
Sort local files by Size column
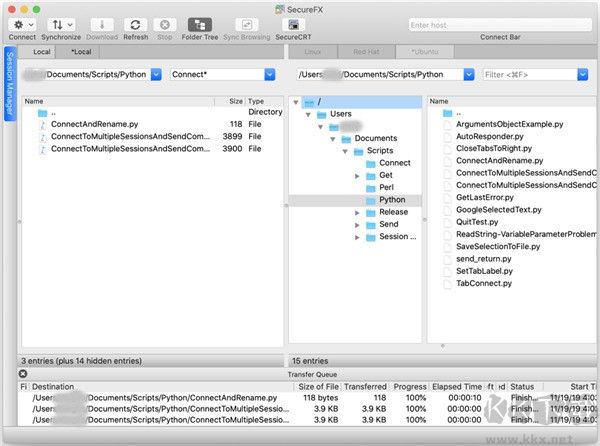tap(235, 101)
